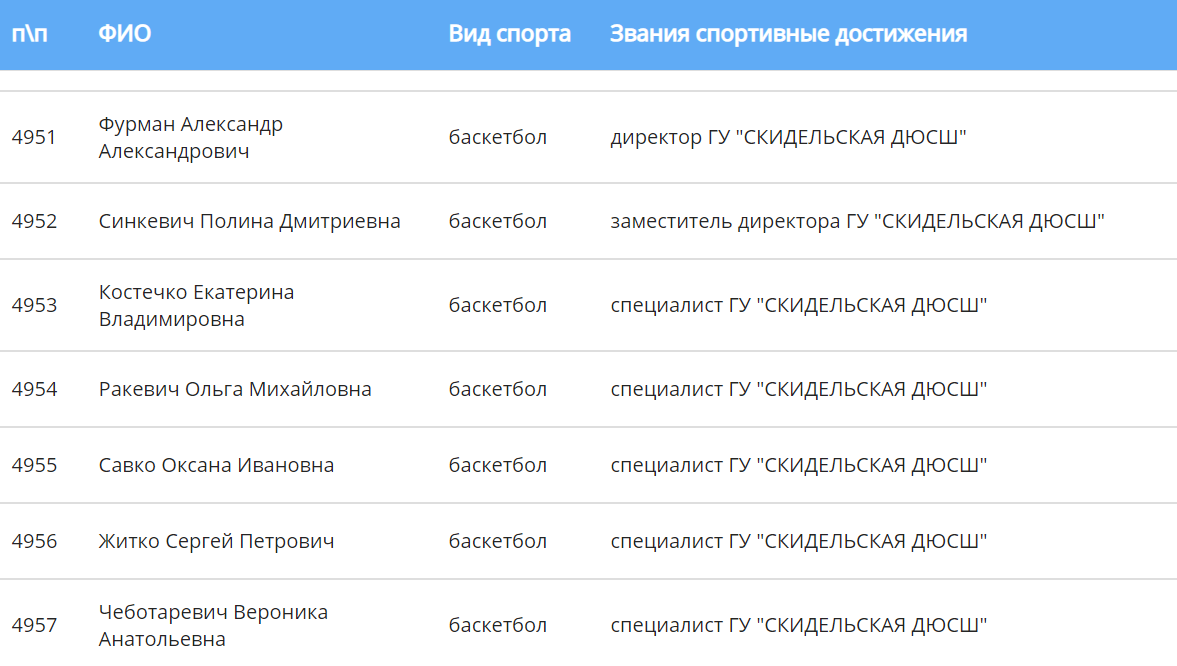Select the директор ГУ "СКИДЕЛЬСКАЯ ДЮСШ" cell
Screen dimensions: 1177x666
coord(788,137)
